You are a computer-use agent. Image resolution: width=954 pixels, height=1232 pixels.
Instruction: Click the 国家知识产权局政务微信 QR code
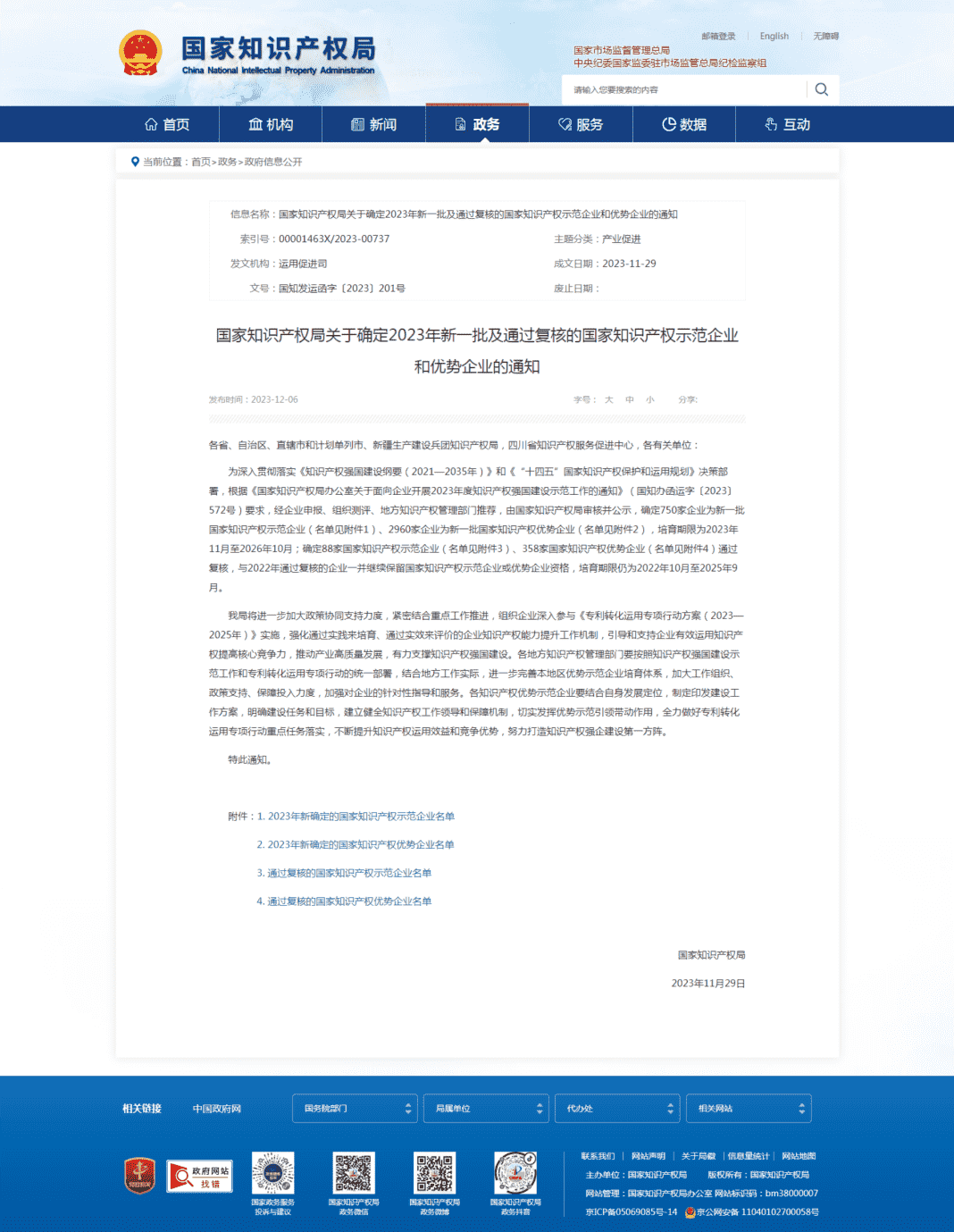[x=354, y=1173]
